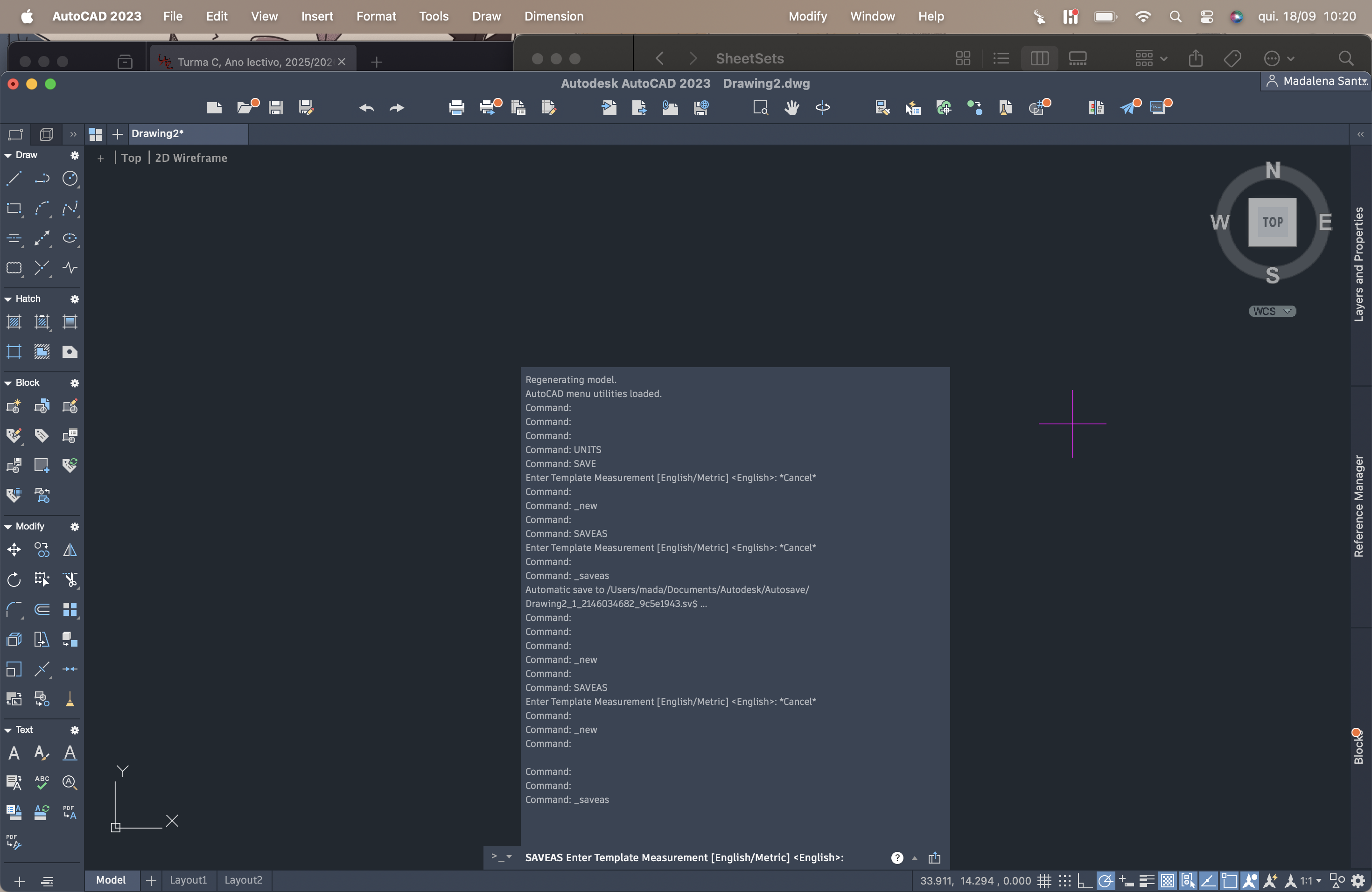Click the Undo arrow in toolbar
This screenshot has height=892, width=1372.
pyautogui.click(x=366, y=108)
